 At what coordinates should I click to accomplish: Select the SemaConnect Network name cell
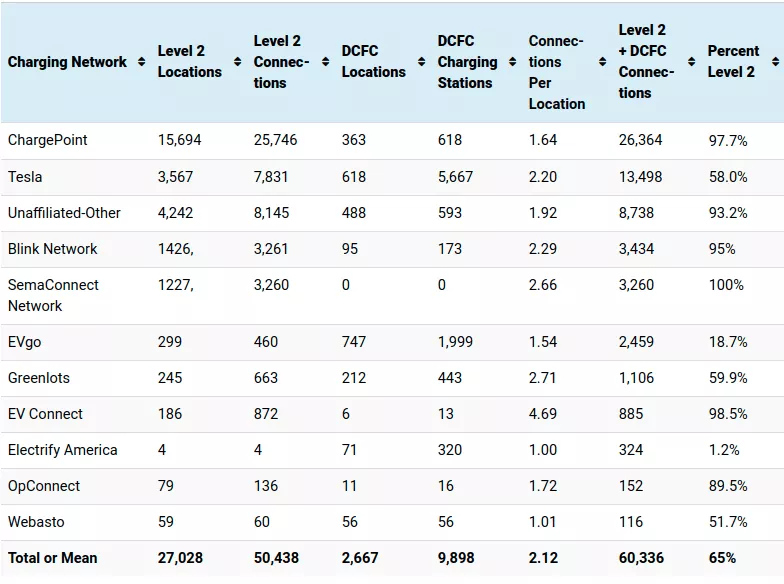(54, 295)
